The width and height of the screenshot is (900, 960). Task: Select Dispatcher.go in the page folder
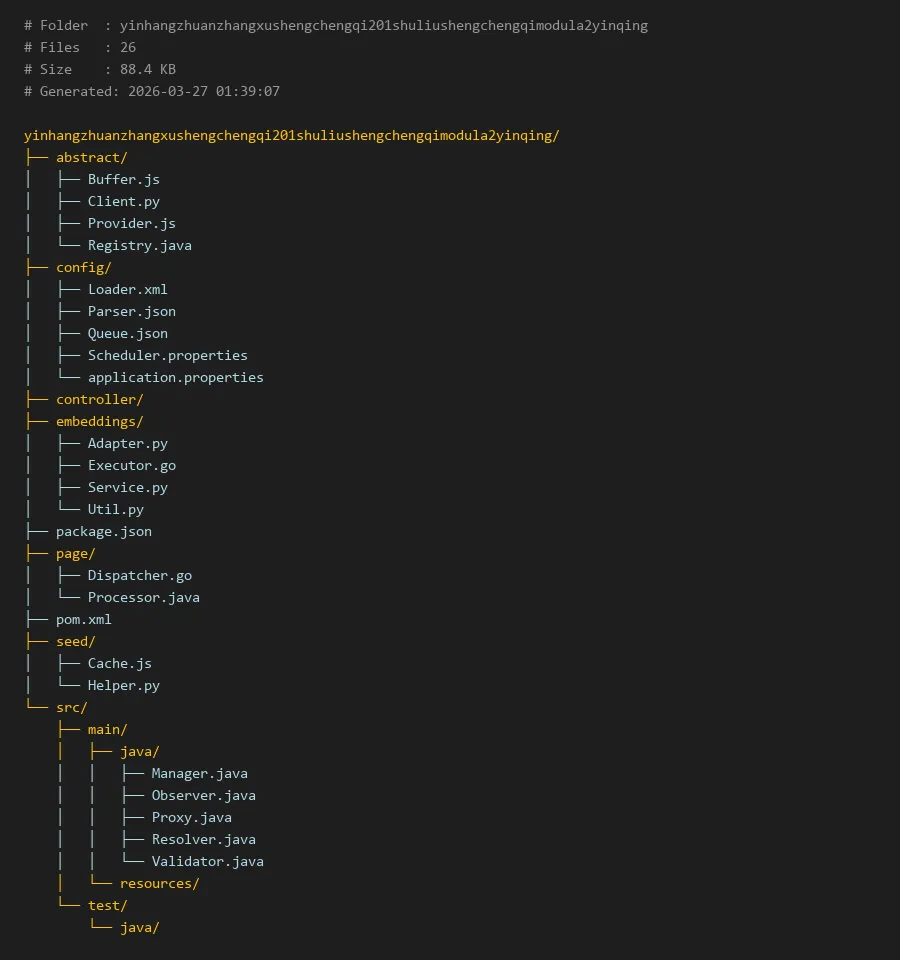[x=139, y=575]
